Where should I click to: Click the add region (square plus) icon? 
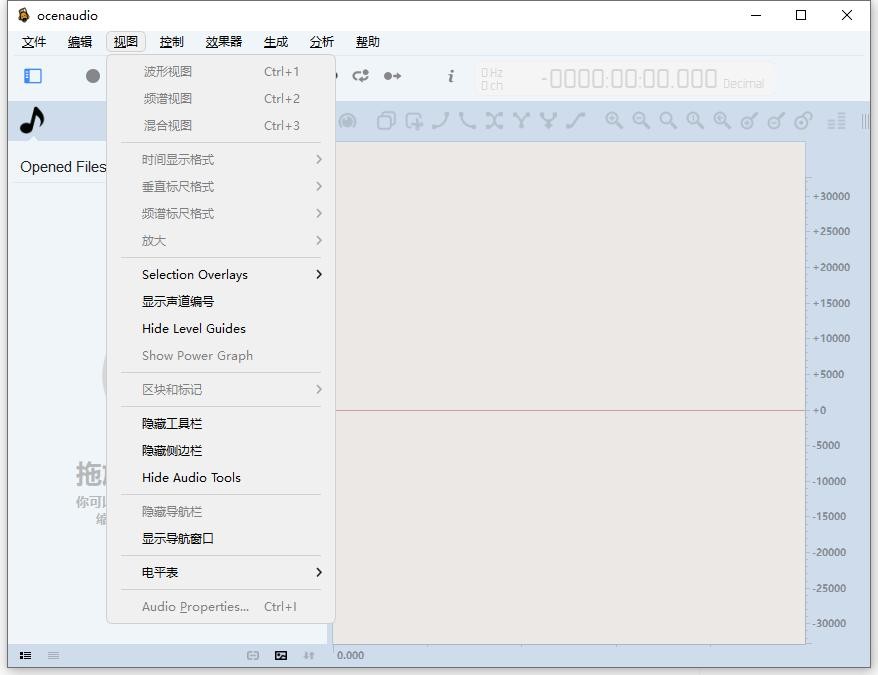coord(414,120)
